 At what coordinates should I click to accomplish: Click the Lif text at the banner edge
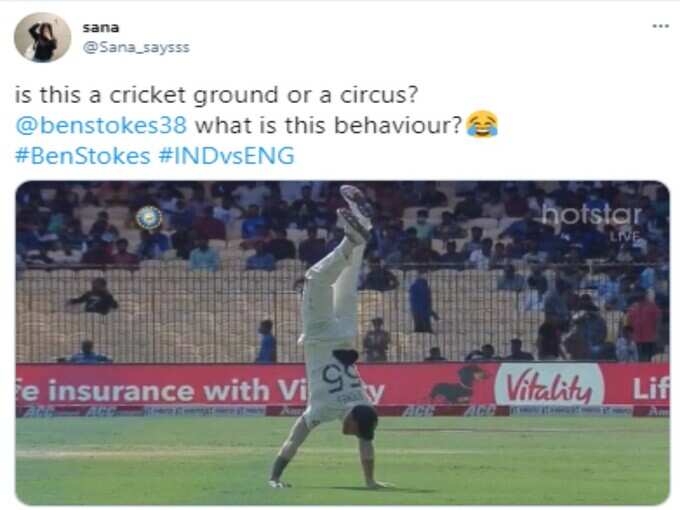pos(651,388)
